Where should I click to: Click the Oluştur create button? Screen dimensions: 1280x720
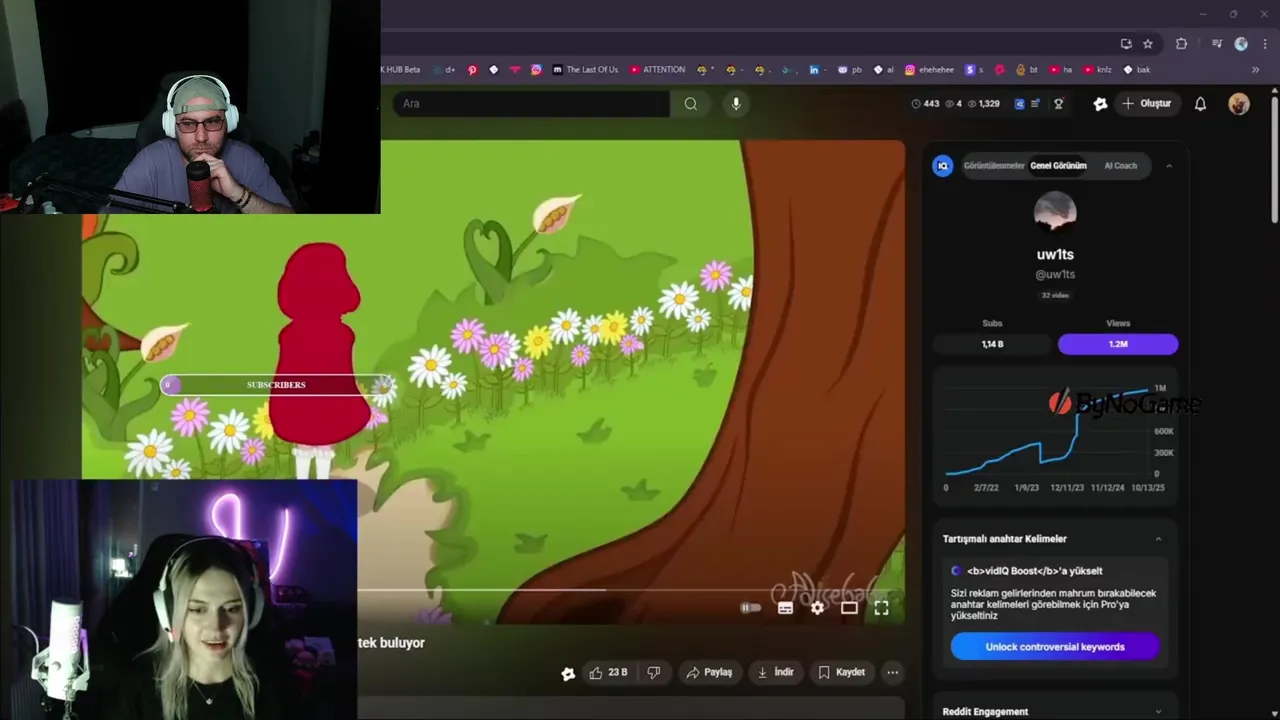[x=1146, y=104]
